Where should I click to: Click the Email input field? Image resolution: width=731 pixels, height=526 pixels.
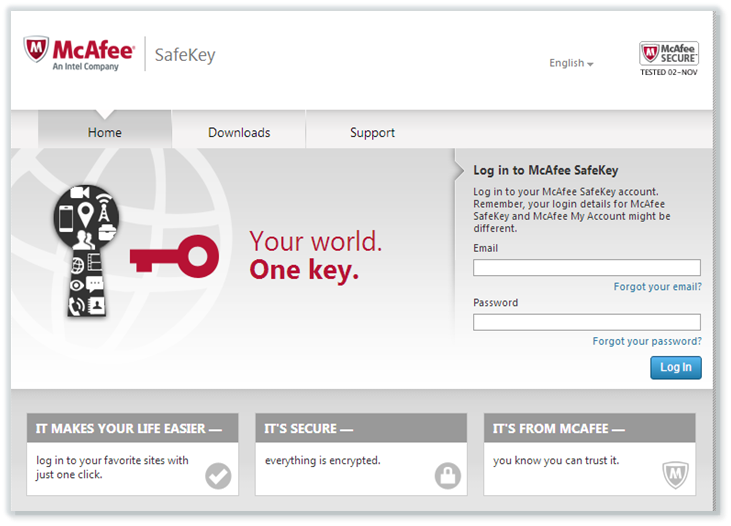pyautogui.click(x=586, y=268)
